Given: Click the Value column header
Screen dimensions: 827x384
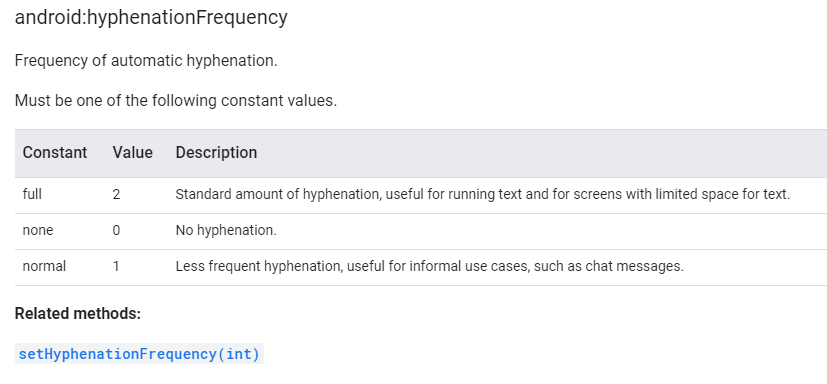Looking at the screenshot, I should coord(132,152).
